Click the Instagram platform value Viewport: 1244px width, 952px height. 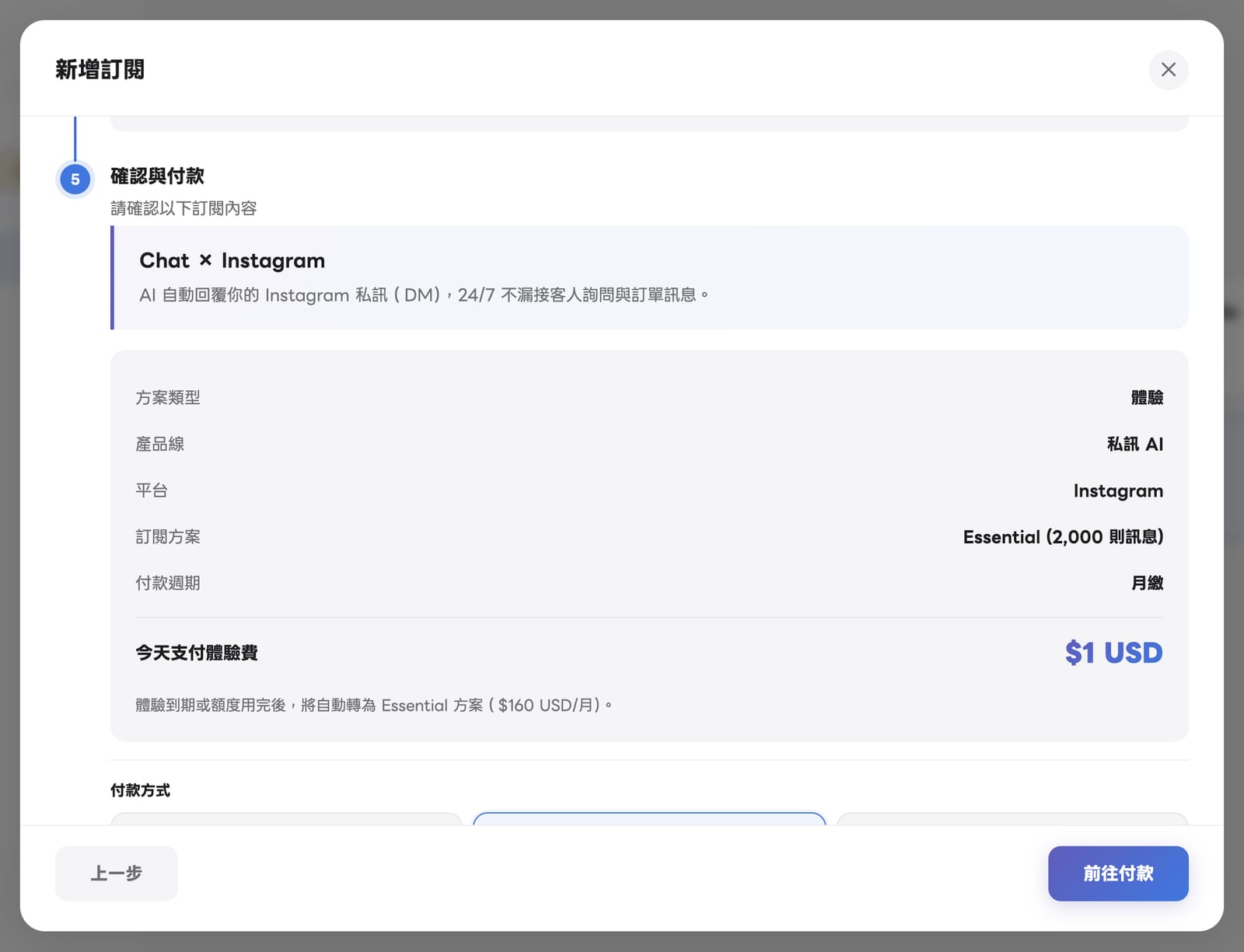click(x=1118, y=490)
